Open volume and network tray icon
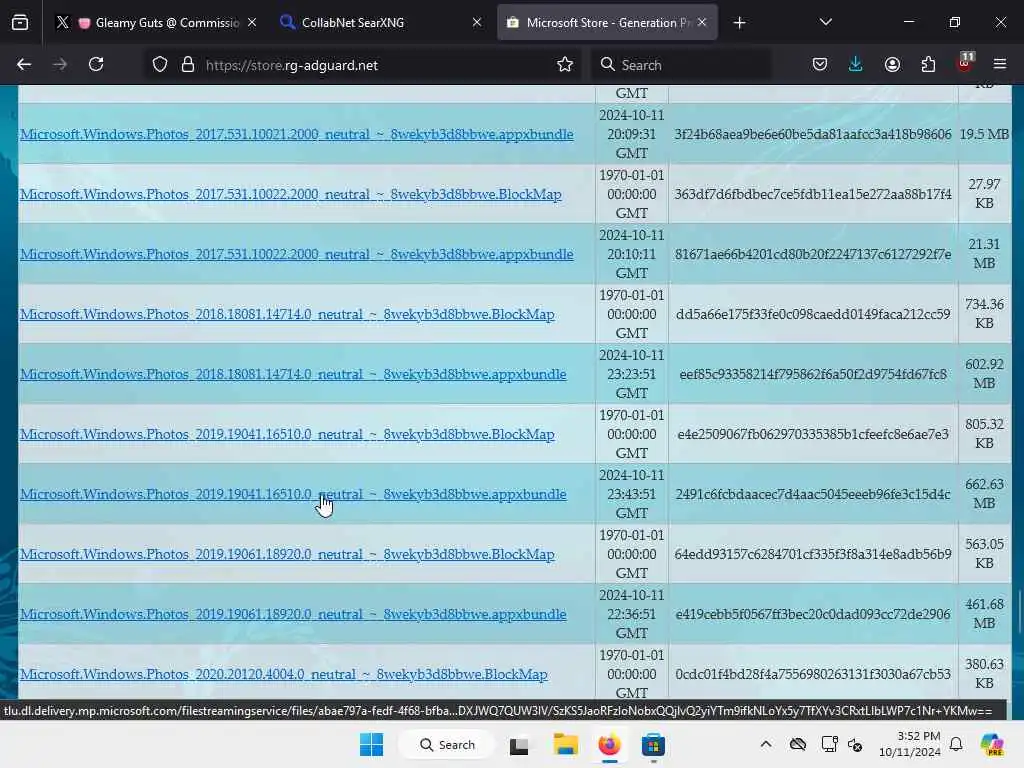Screen dimensions: 1024x768 [x=855, y=744]
